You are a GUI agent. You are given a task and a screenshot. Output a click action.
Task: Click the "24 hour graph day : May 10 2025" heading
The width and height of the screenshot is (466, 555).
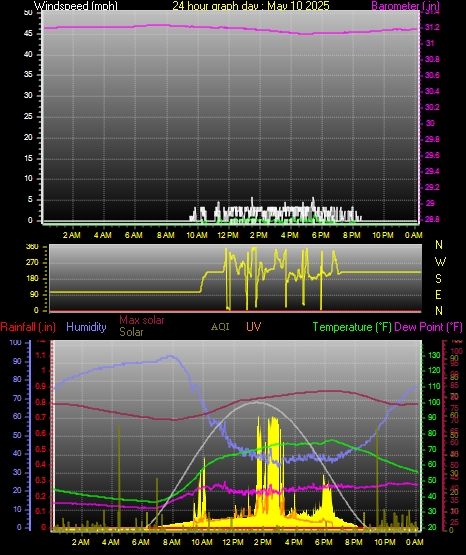(x=251, y=6)
